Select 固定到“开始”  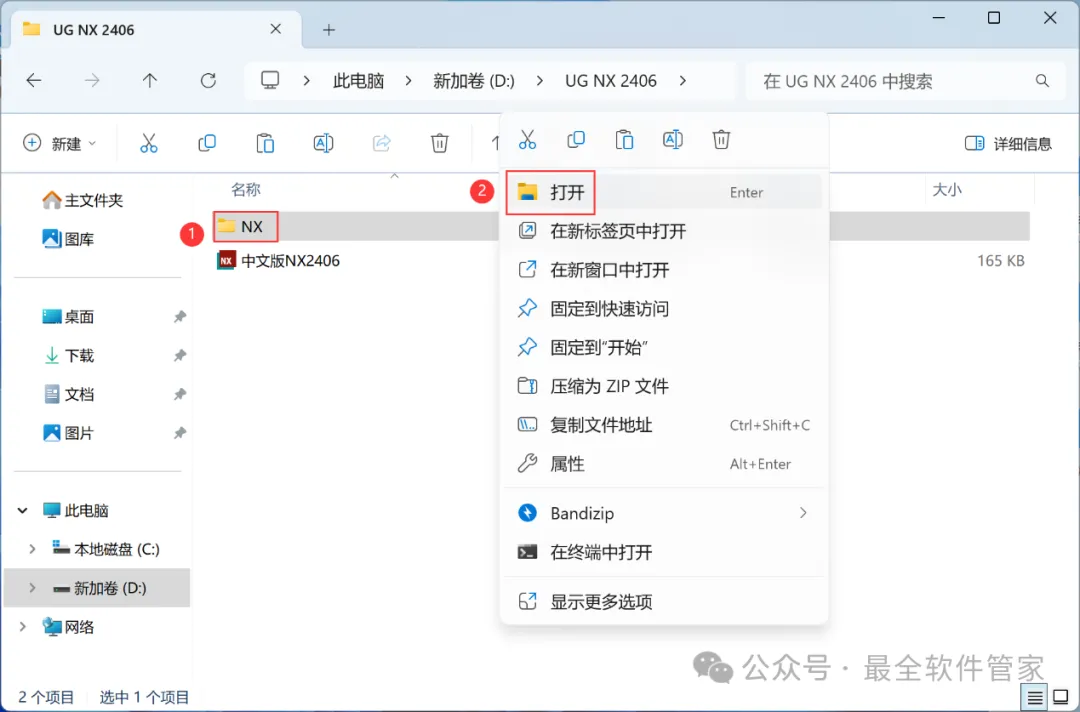(664, 347)
